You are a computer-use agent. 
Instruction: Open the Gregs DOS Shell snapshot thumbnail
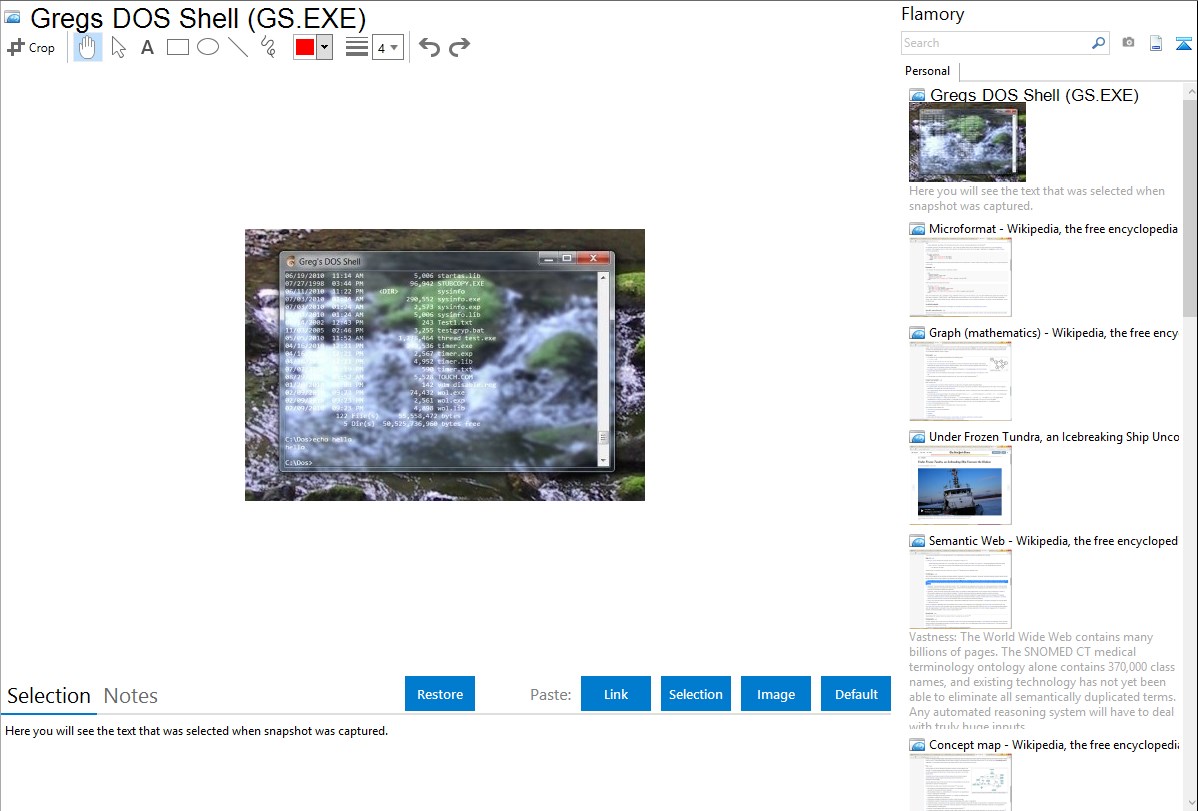point(967,143)
